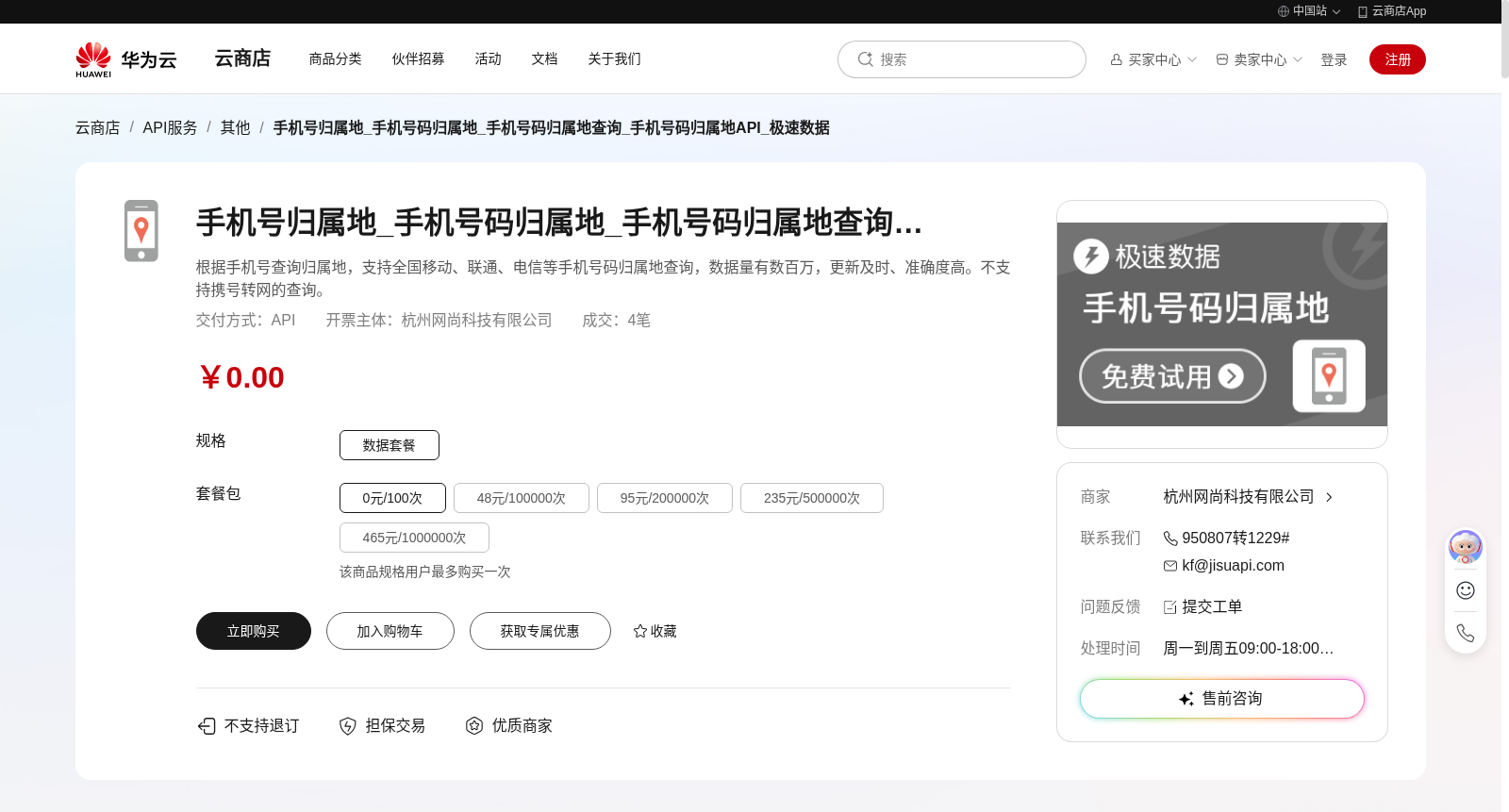Click the 售前咨询 consultation button
Image resolution: width=1509 pixels, height=812 pixels.
pyautogui.click(x=1222, y=699)
